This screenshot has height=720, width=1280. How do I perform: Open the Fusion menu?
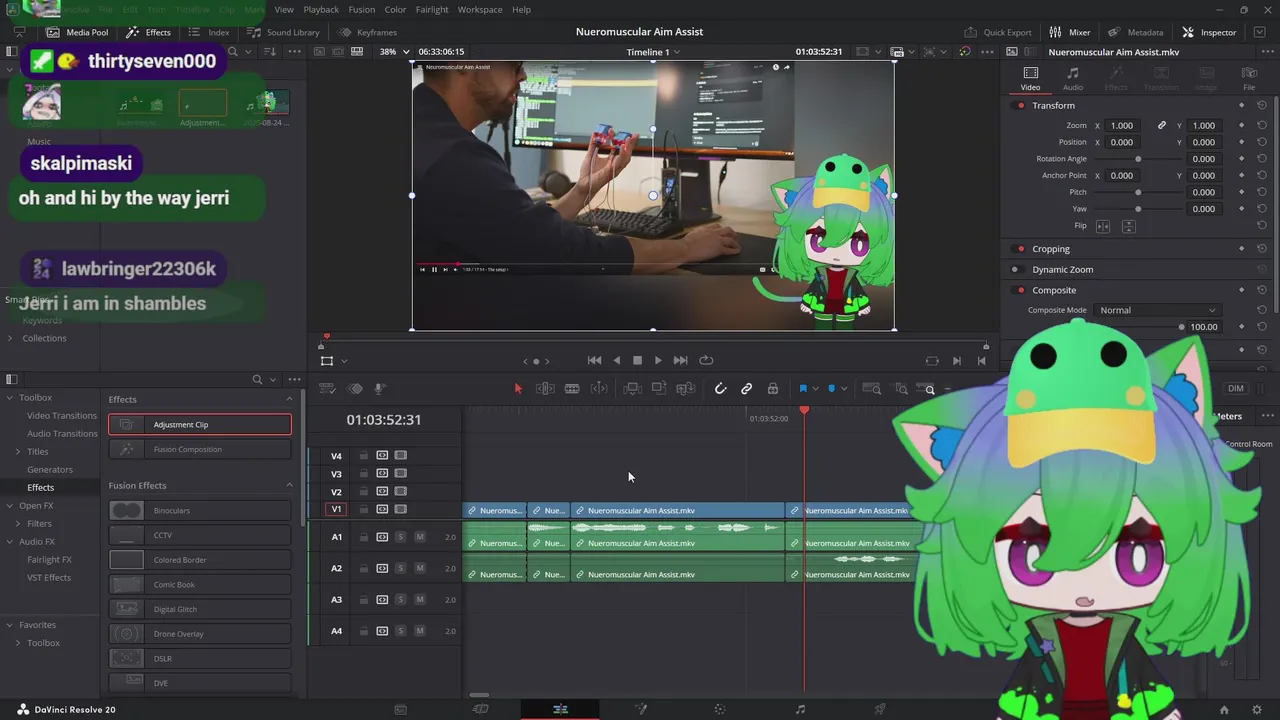[362, 9]
